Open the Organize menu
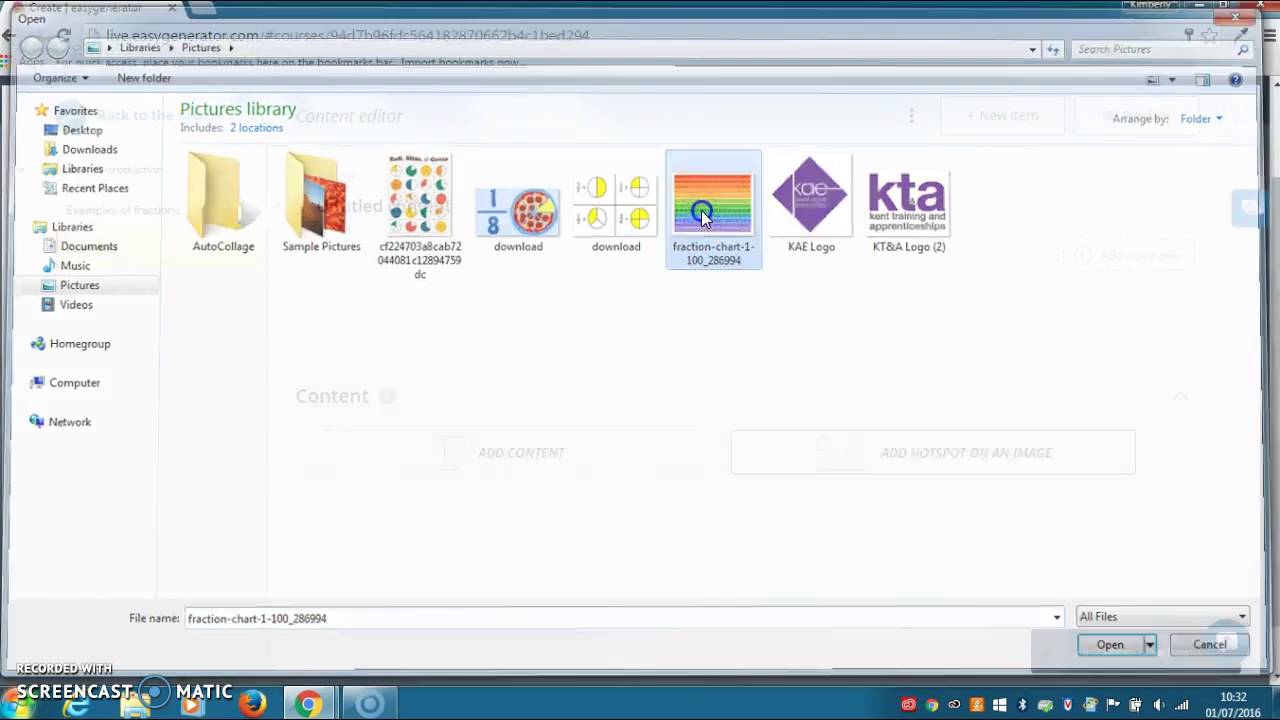1280x720 pixels. (x=60, y=78)
